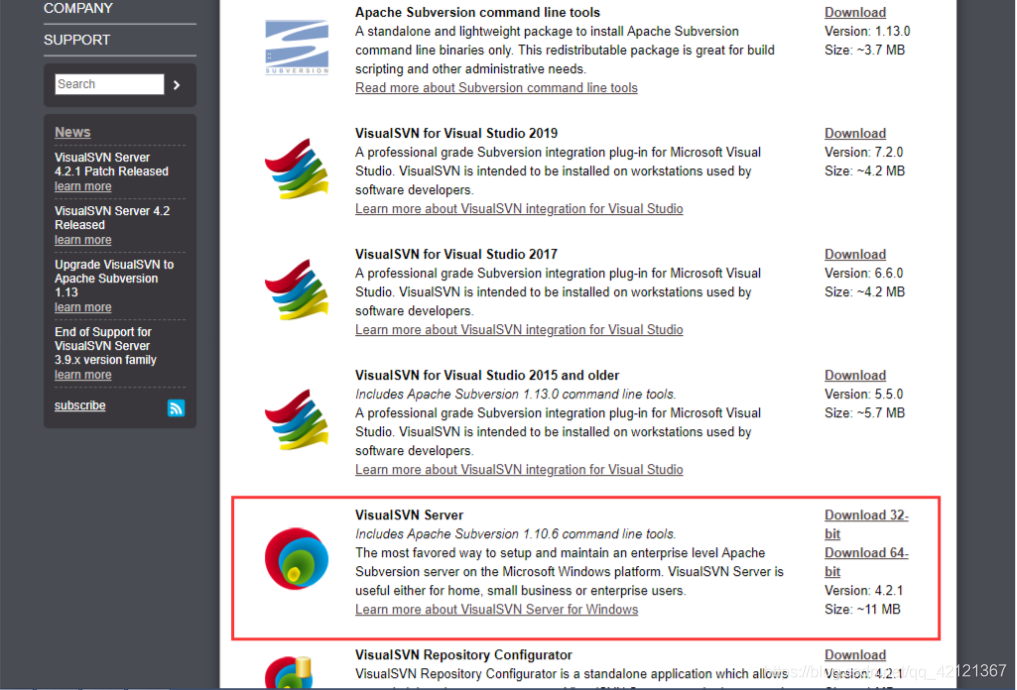This screenshot has width=1017, height=690.
Task: Click 'Size: ~3.7 MB' text
Action: (x=865, y=50)
